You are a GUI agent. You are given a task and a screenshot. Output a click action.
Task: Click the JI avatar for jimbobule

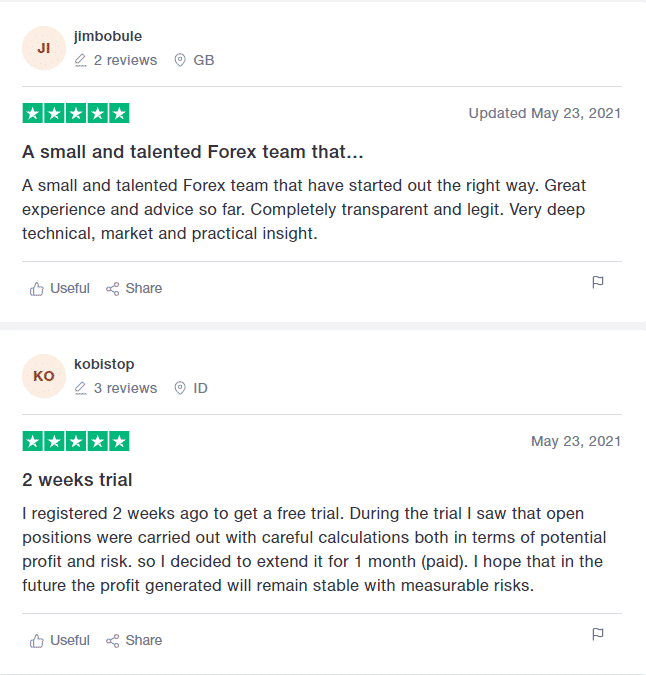point(44,48)
